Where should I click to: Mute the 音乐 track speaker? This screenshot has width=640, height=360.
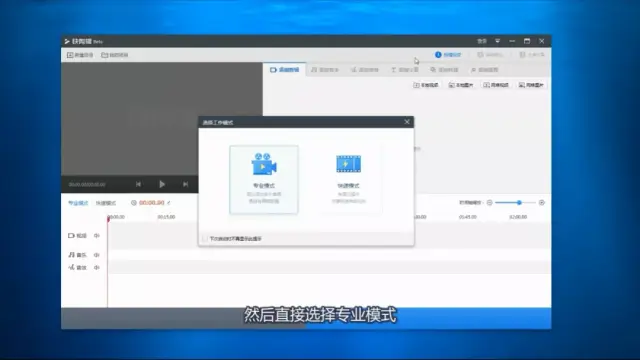pyautogui.click(x=97, y=255)
